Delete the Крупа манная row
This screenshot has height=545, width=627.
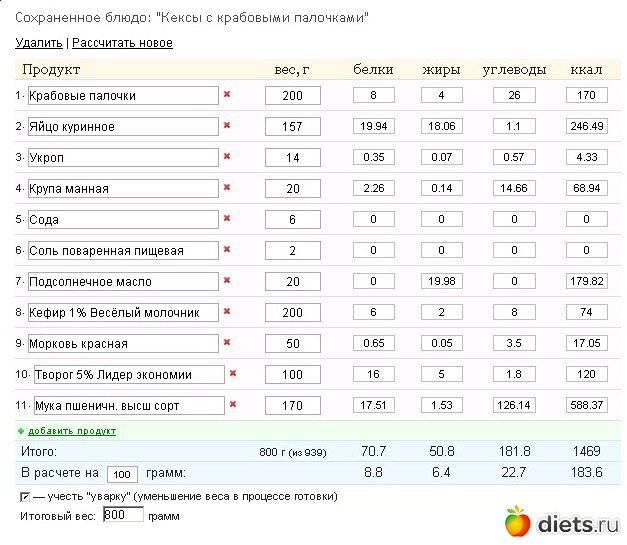pyautogui.click(x=227, y=188)
